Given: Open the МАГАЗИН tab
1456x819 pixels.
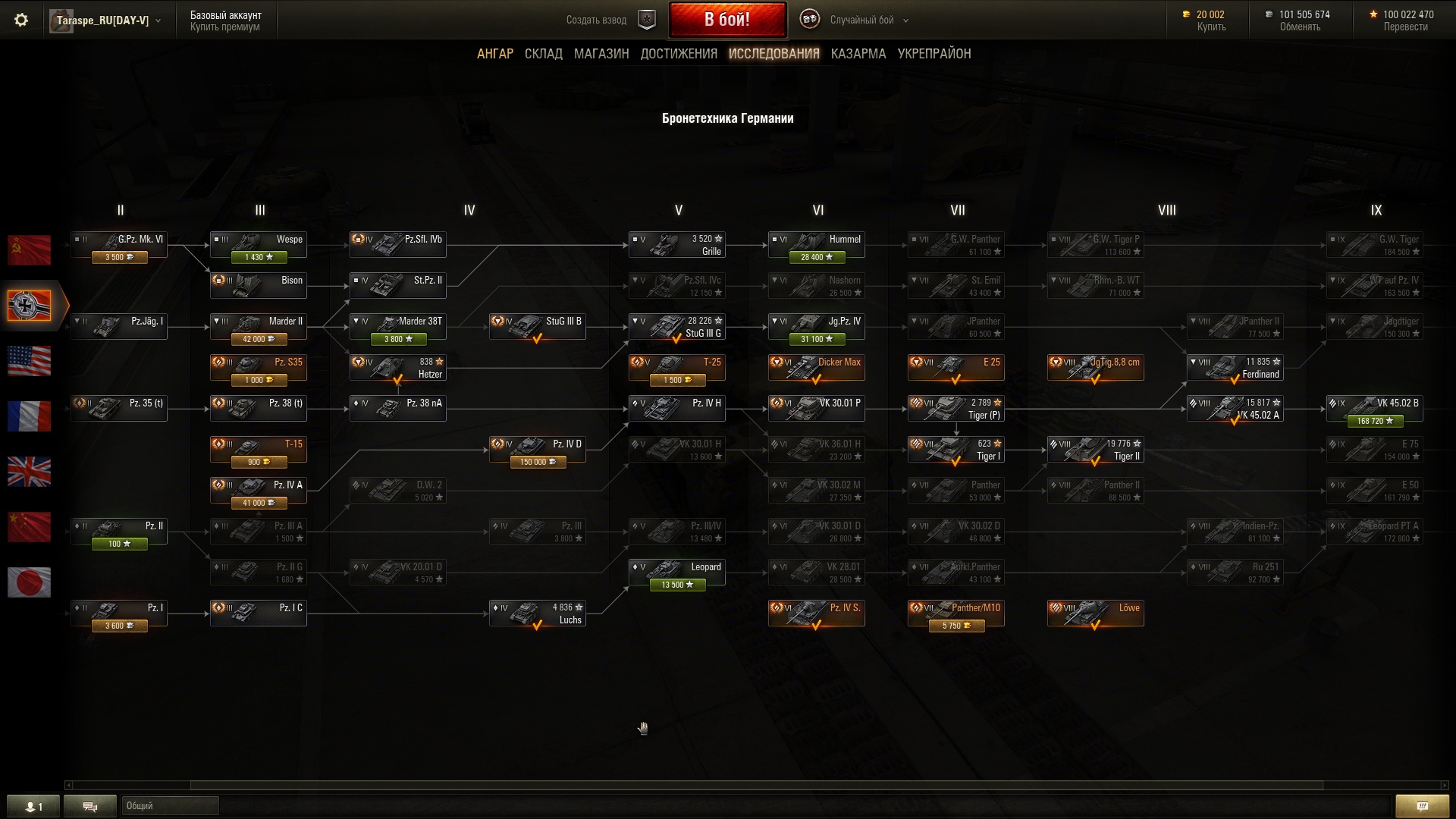Looking at the screenshot, I should [601, 54].
